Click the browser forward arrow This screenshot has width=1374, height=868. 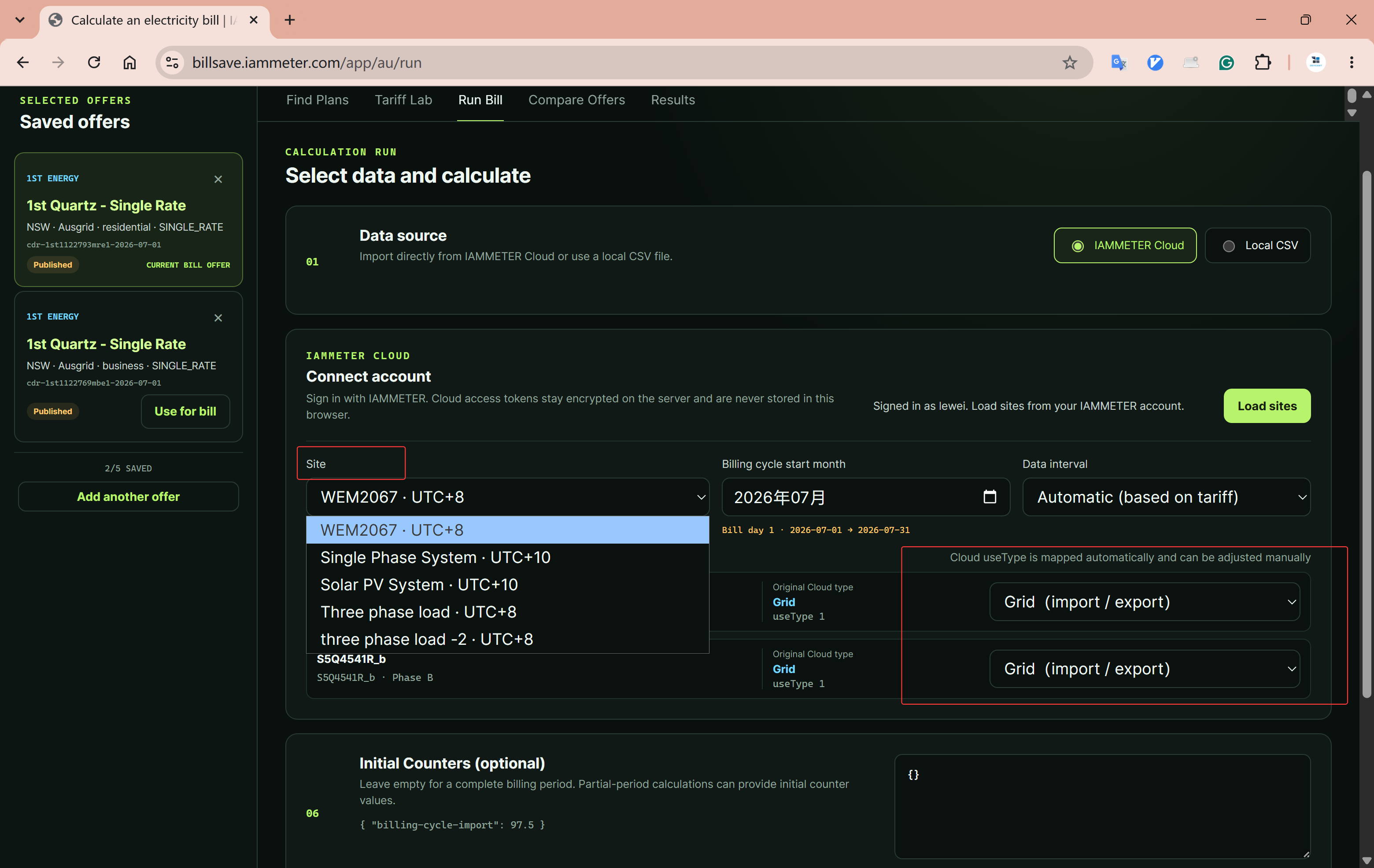coord(58,62)
